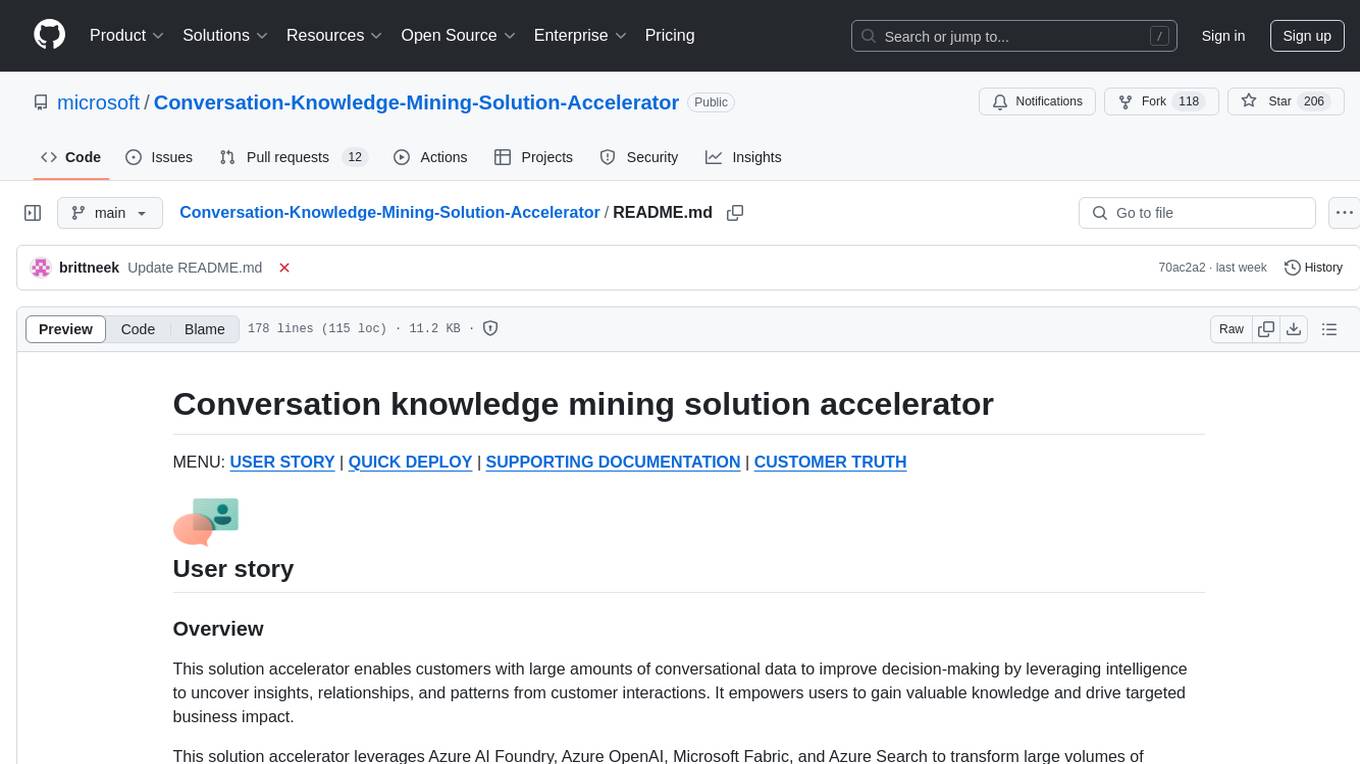Open the main branch selector
The height and width of the screenshot is (764, 1360).
(110, 213)
